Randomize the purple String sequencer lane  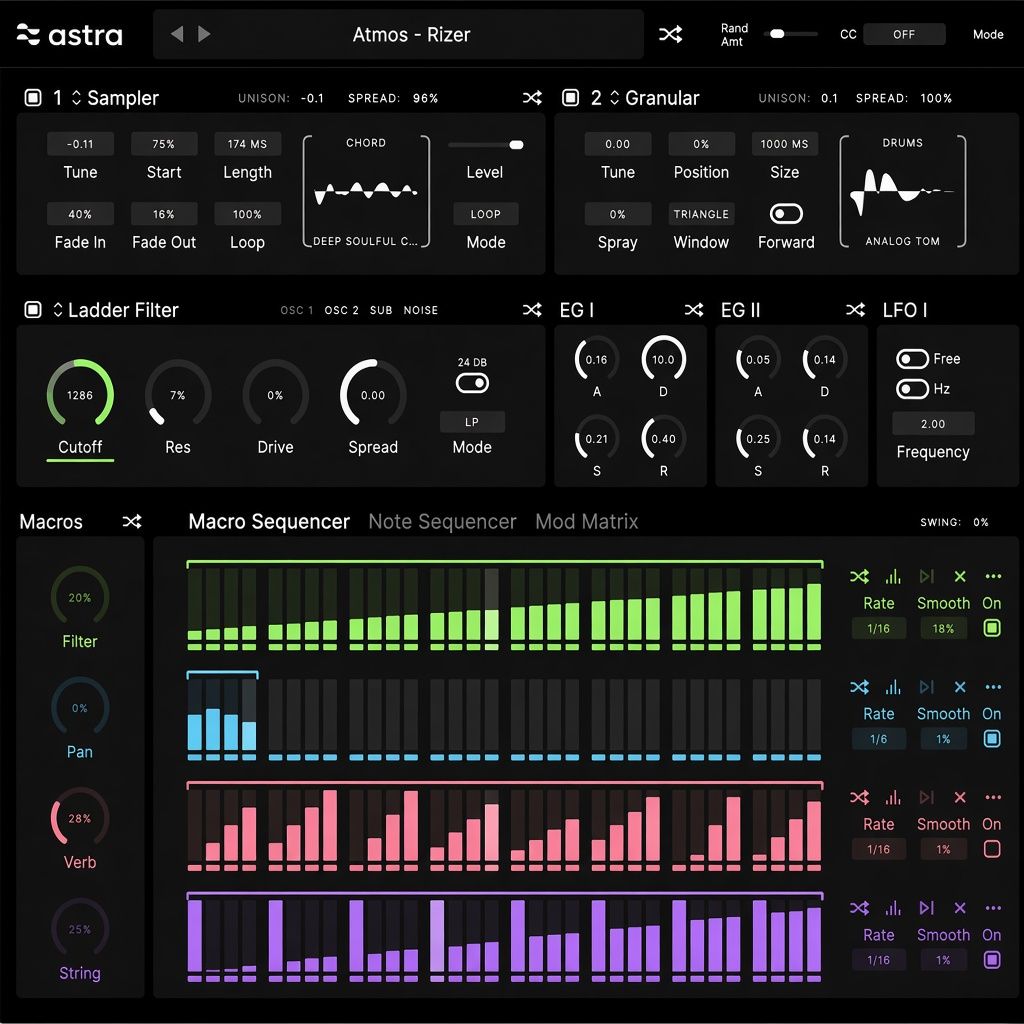pyautogui.click(x=859, y=907)
